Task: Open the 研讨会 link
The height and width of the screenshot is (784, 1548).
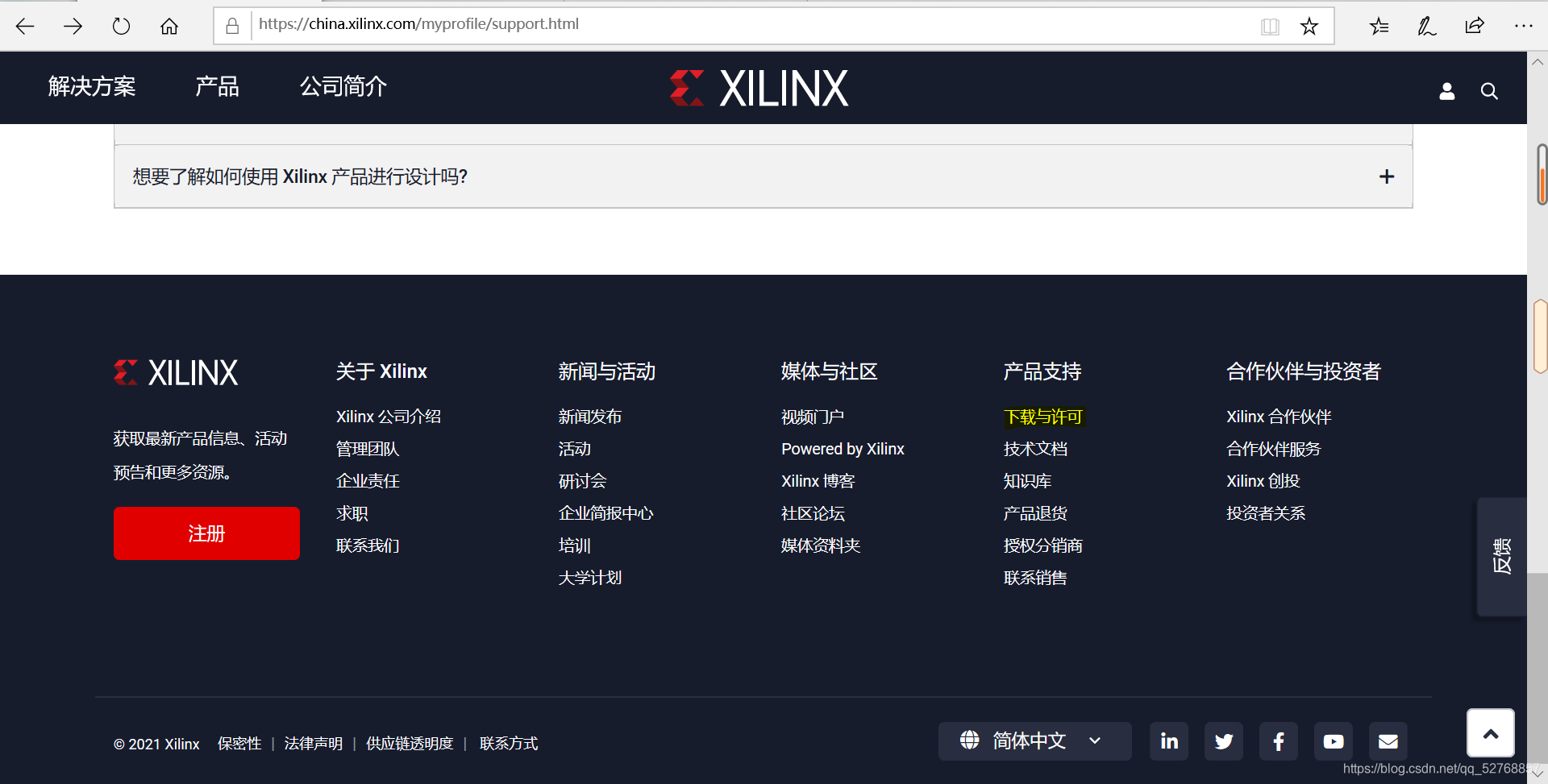Action: pyautogui.click(x=582, y=481)
